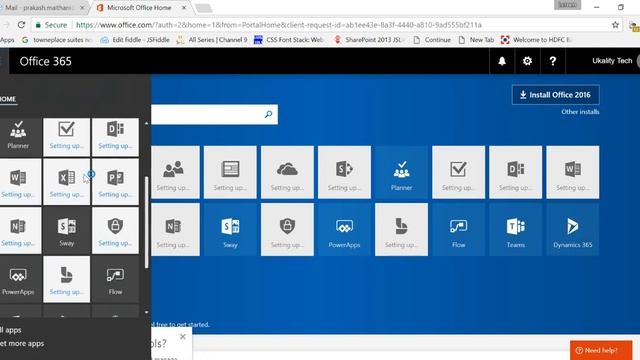Image resolution: width=640 pixels, height=360 pixels.
Task: Open Word tile in app launcher panel
Action: (x=18, y=182)
